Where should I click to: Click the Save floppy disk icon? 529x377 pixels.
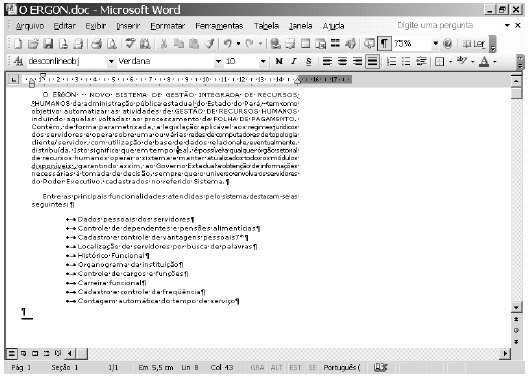coord(48,44)
